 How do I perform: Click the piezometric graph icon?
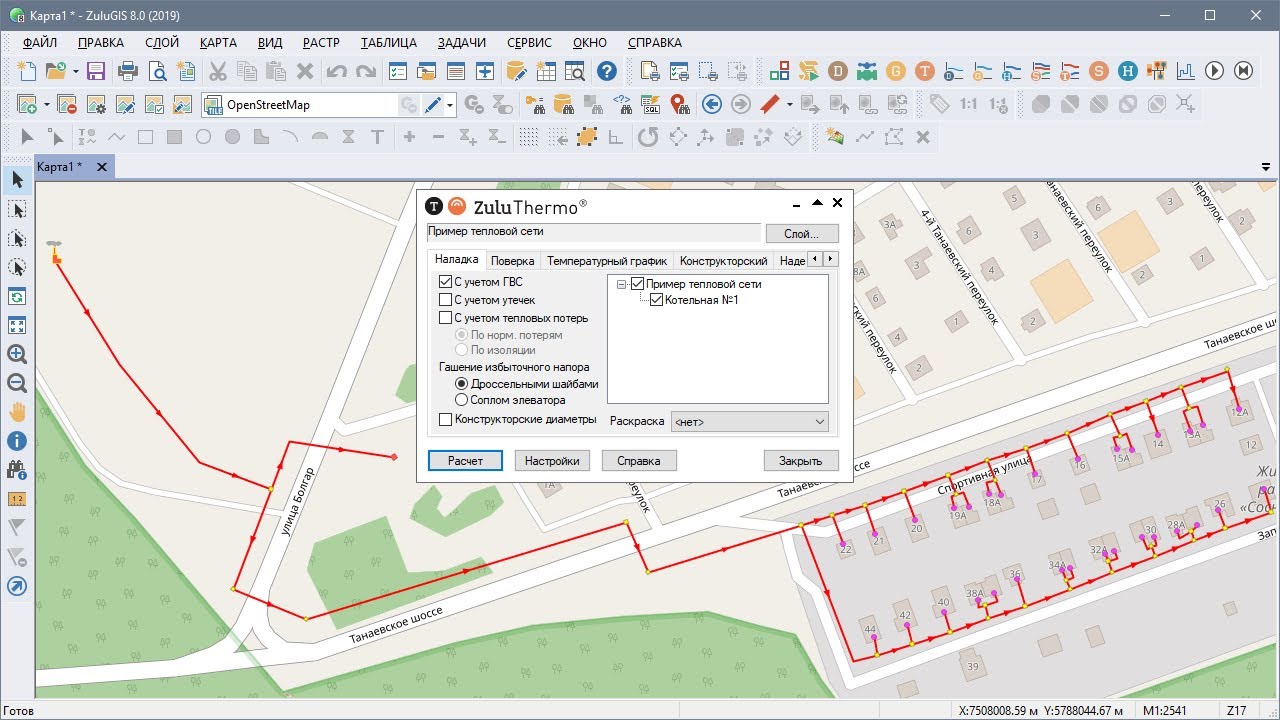(1186, 71)
